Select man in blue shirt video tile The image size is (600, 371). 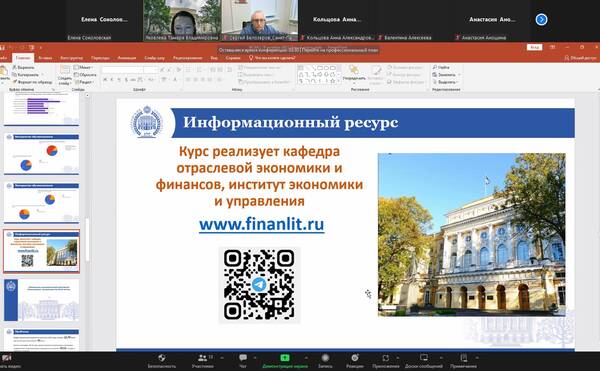(x=259, y=20)
